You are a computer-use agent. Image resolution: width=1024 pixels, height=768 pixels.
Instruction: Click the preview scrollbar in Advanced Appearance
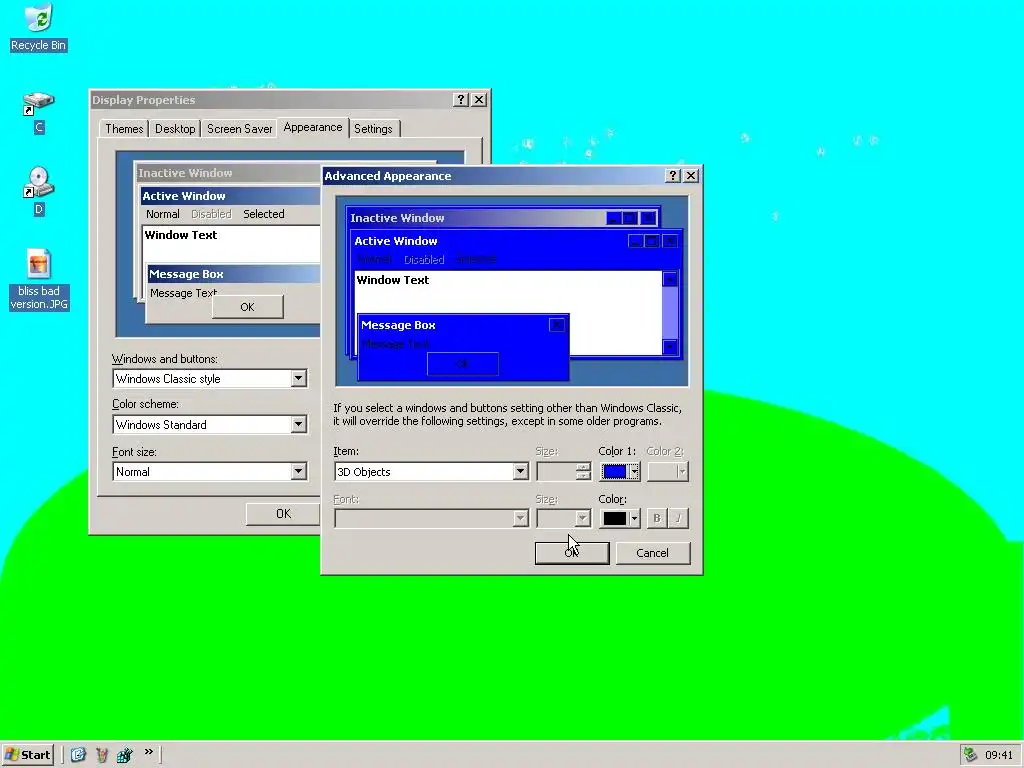click(670, 313)
